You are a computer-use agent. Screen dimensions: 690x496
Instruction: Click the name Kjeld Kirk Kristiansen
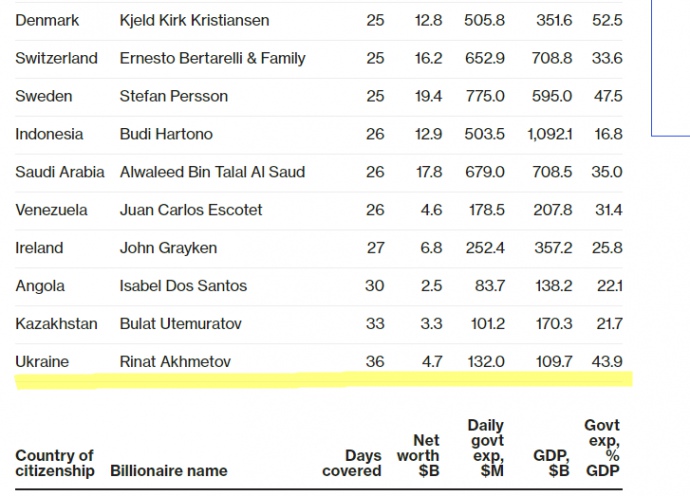[194, 20]
